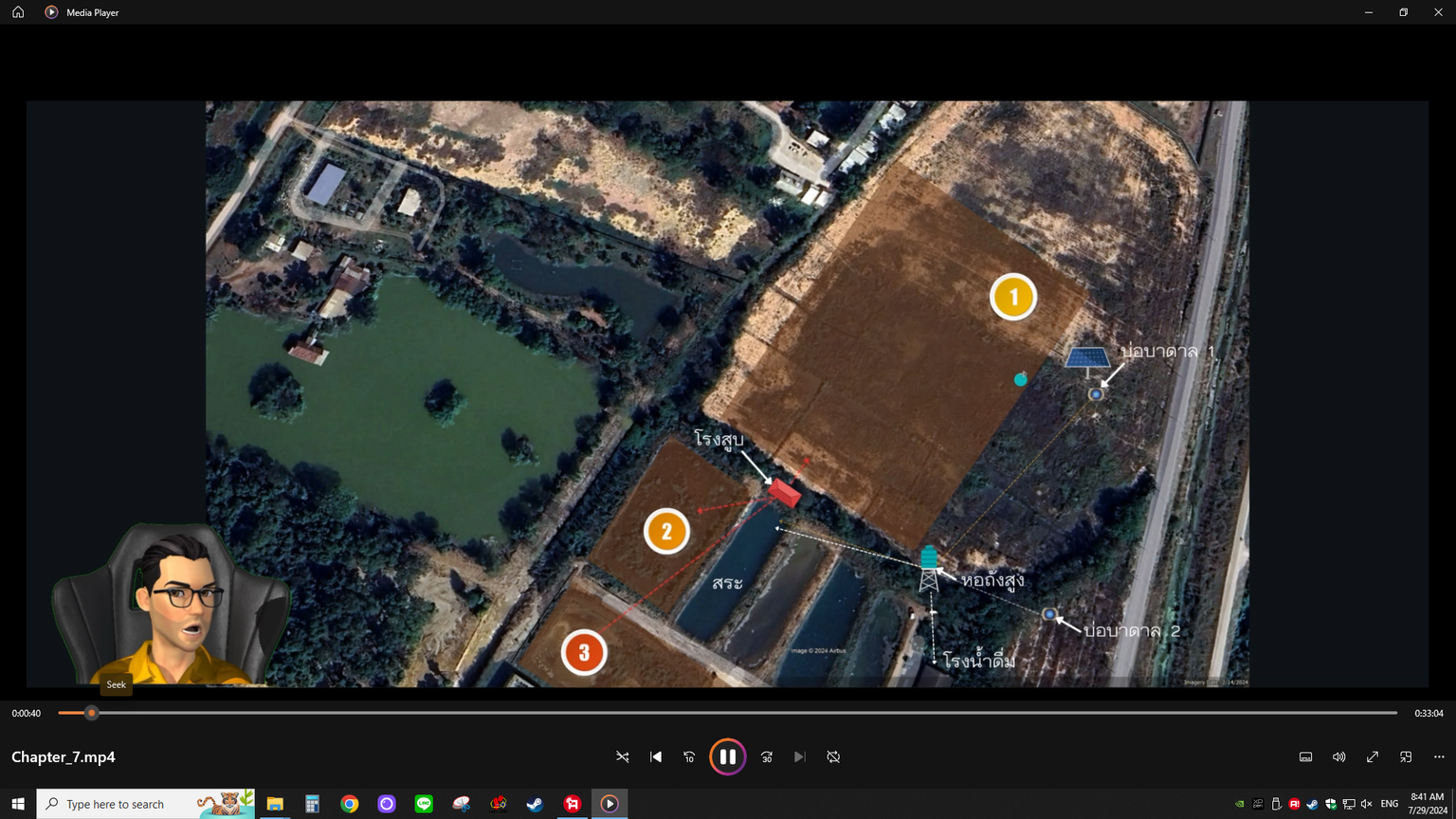Toggle shuffle mode

click(623, 756)
